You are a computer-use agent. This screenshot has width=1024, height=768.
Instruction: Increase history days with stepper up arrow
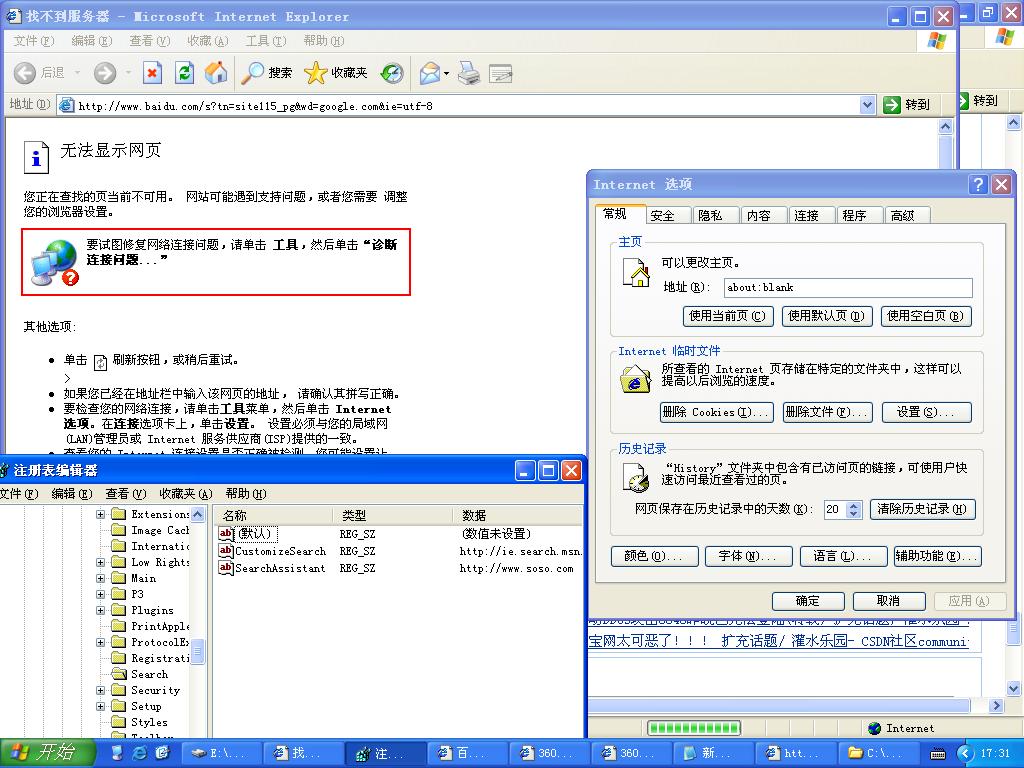tap(854, 505)
